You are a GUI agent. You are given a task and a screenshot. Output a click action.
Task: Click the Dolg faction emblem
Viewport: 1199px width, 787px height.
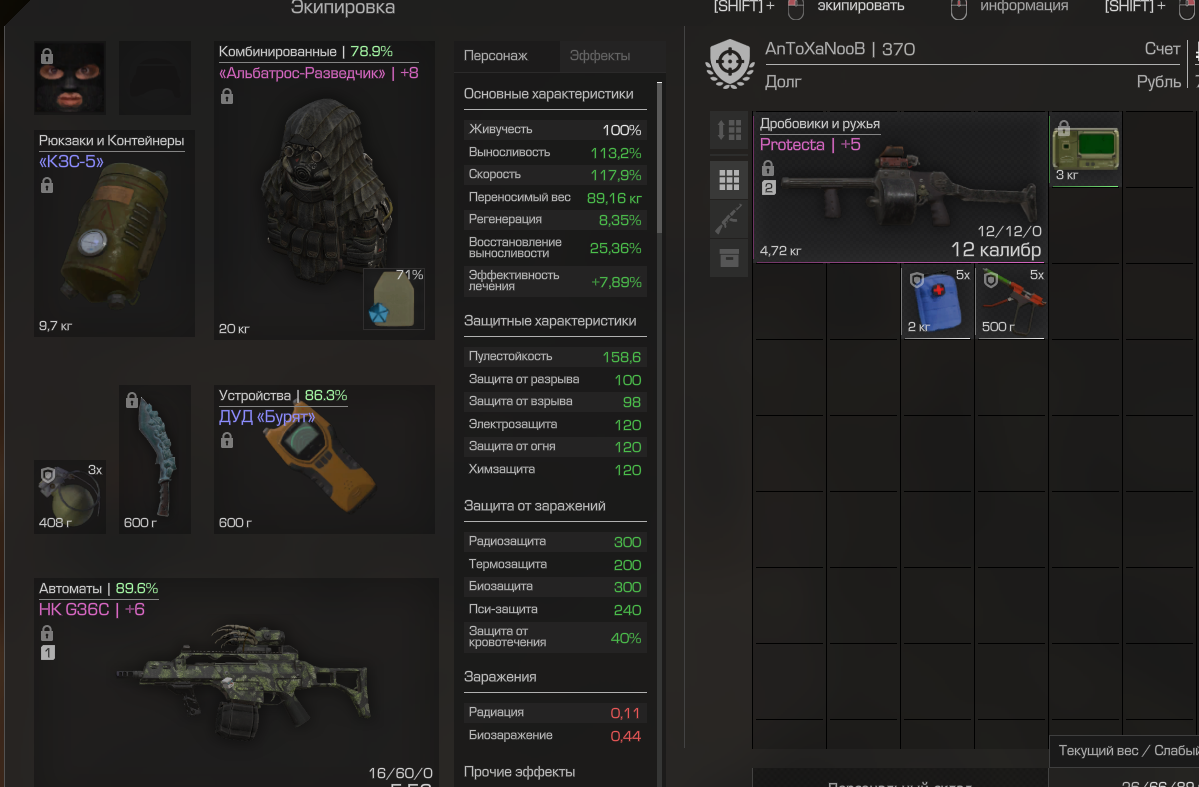coord(730,64)
